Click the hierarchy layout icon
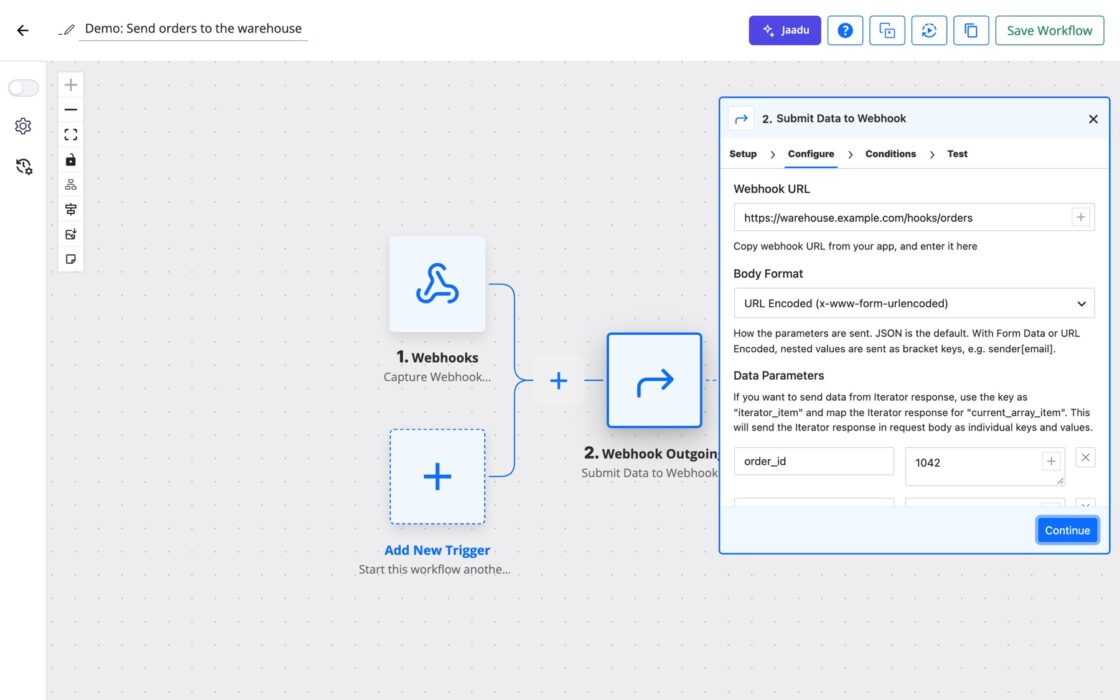The height and width of the screenshot is (700, 1120). 71,184
